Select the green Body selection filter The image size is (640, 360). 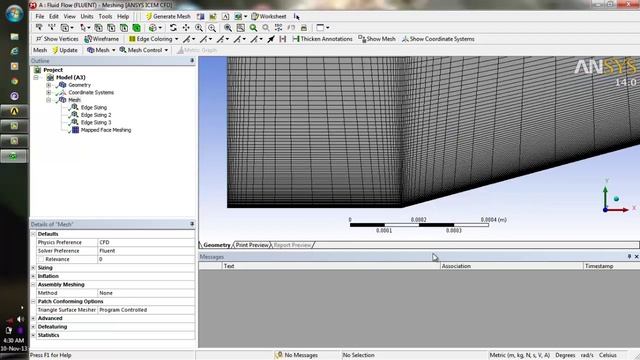click(136, 28)
